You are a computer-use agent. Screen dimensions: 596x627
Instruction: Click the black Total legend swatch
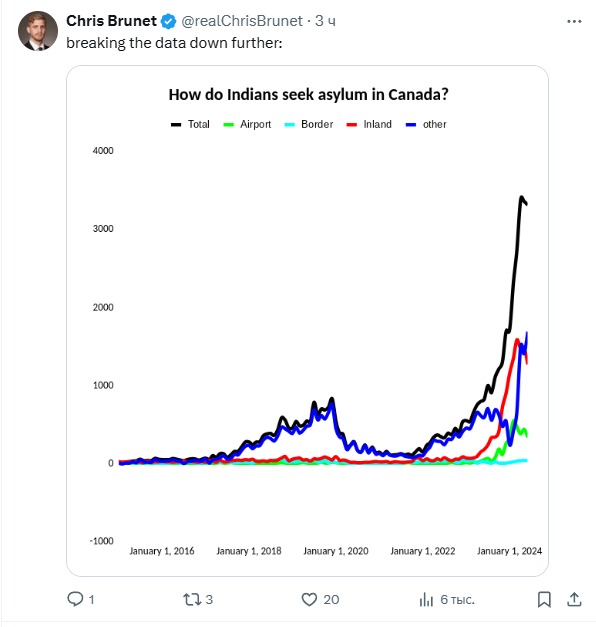176,125
